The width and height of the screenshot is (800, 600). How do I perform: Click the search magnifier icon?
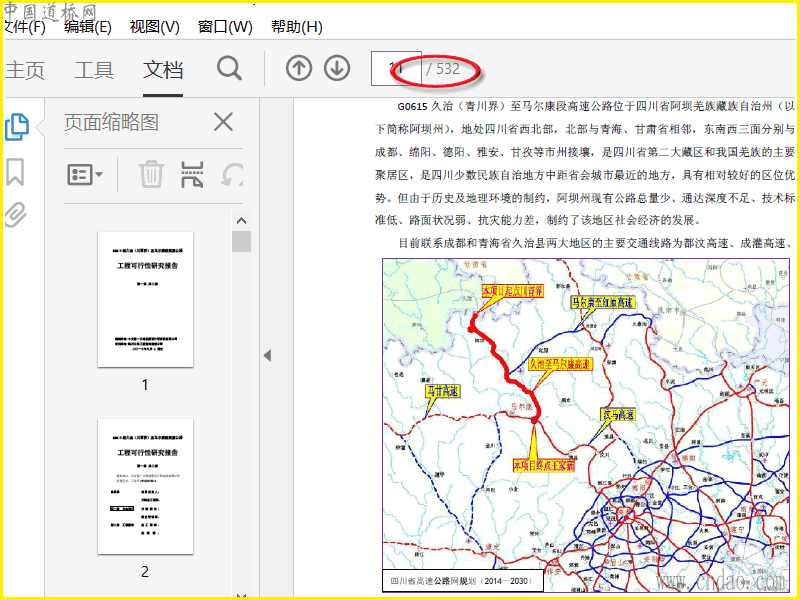click(x=229, y=68)
